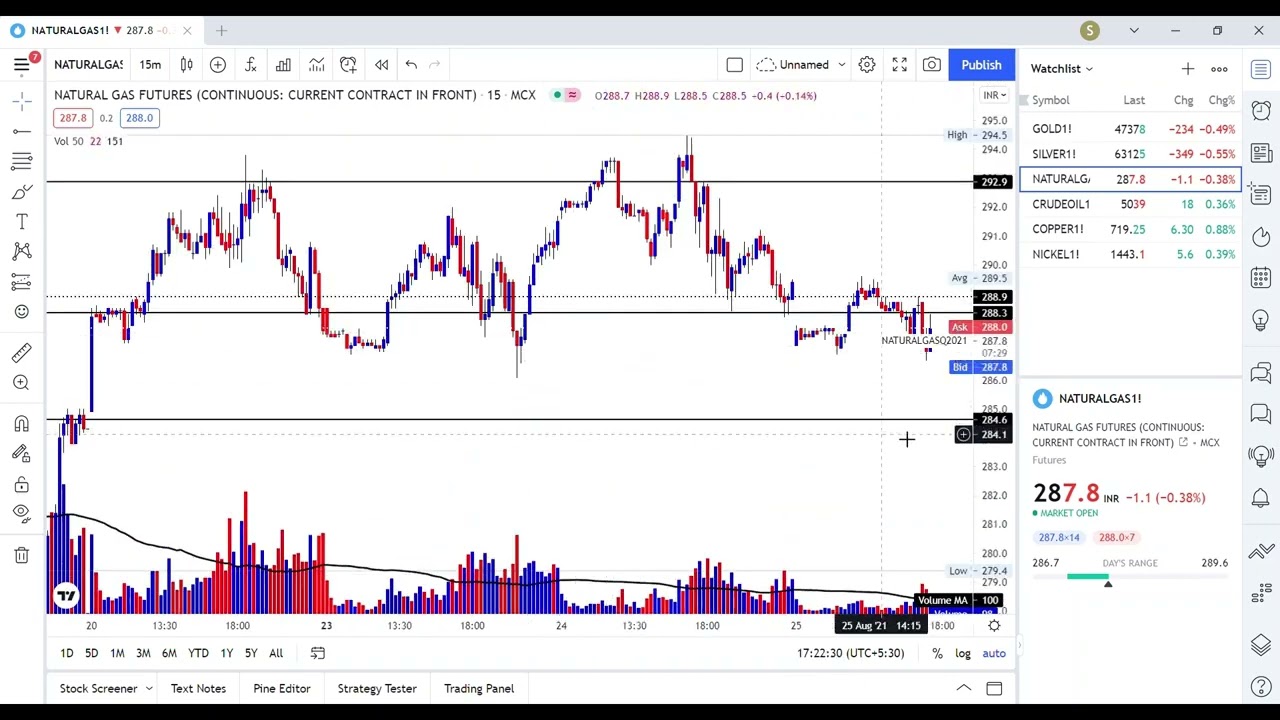Open the timezone UTC+5:30 selector
The width and height of the screenshot is (1280, 720).
pos(850,653)
